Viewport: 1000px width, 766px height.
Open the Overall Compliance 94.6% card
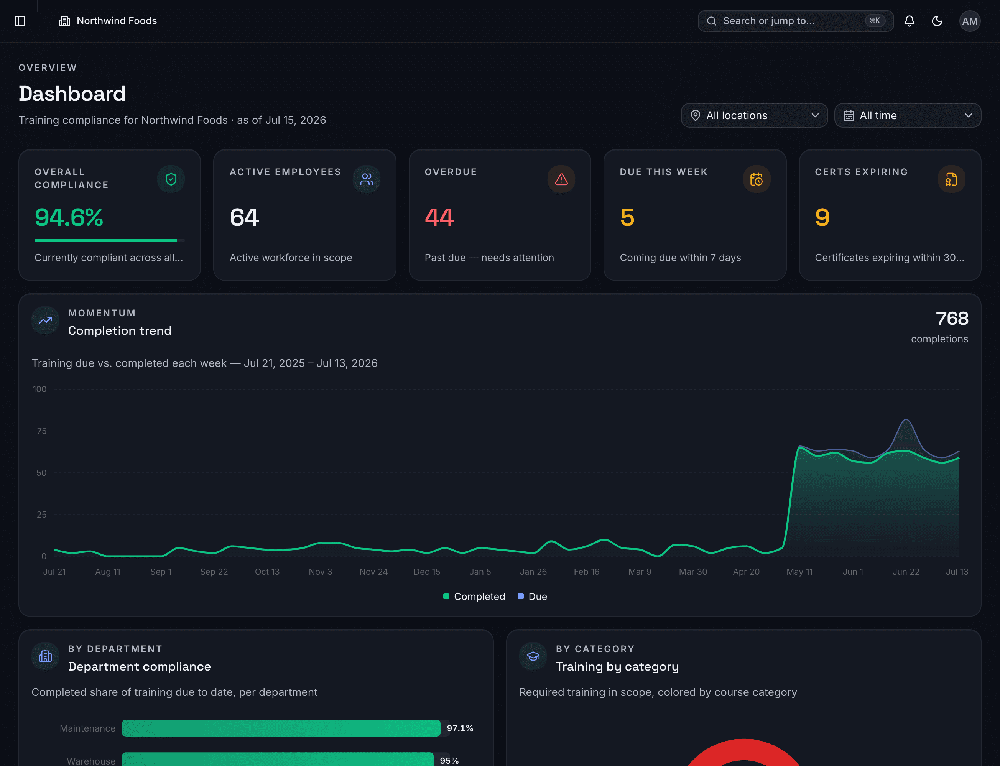(110, 215)
